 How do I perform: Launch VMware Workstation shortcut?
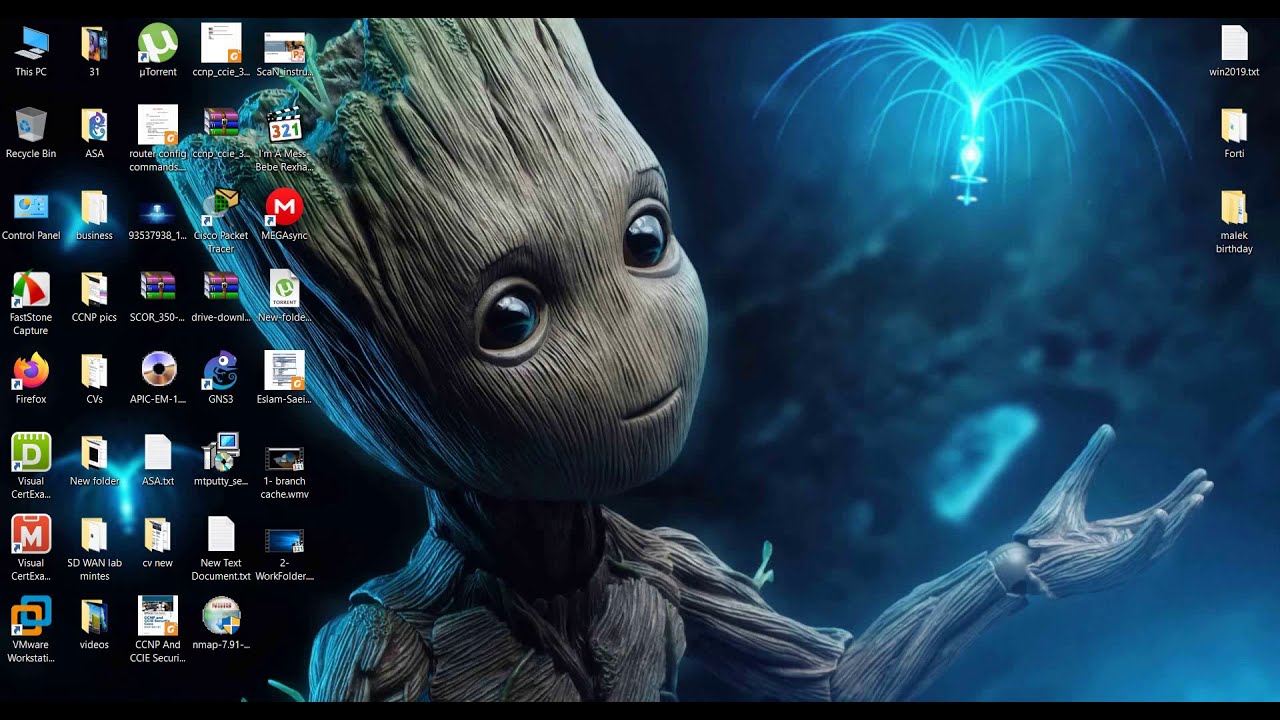[x=31, y=618]
